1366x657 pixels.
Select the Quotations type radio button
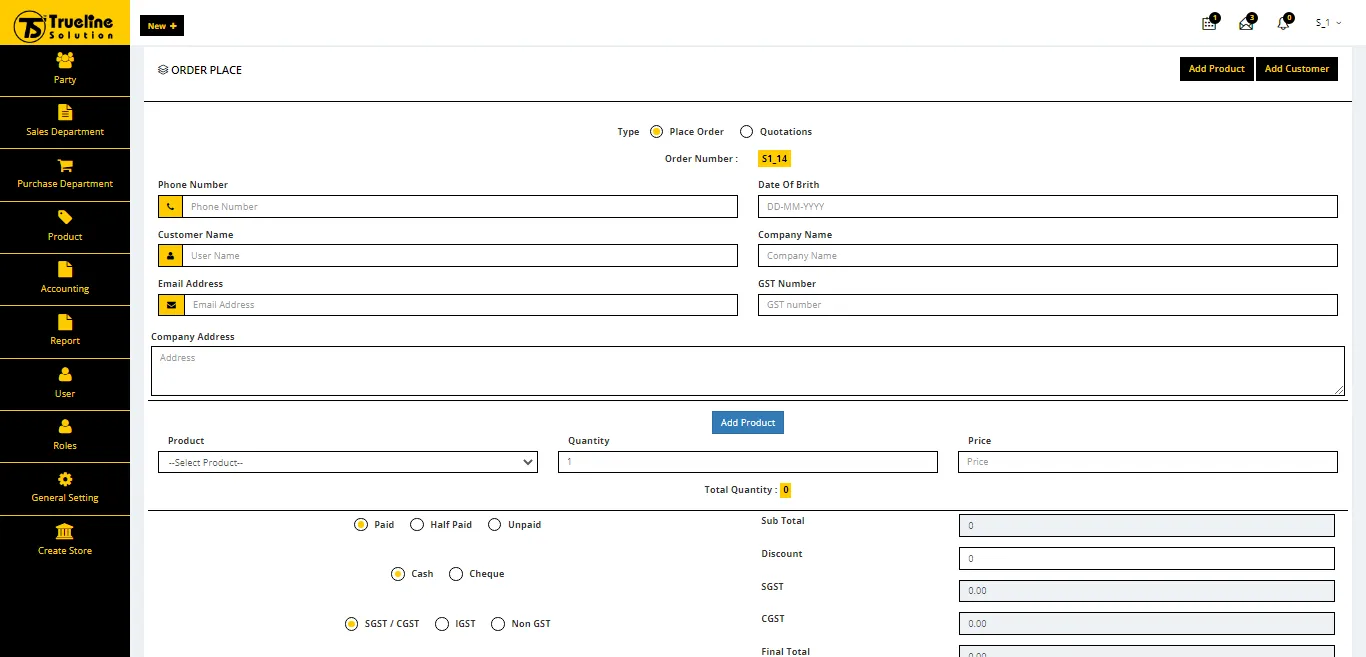746,132
